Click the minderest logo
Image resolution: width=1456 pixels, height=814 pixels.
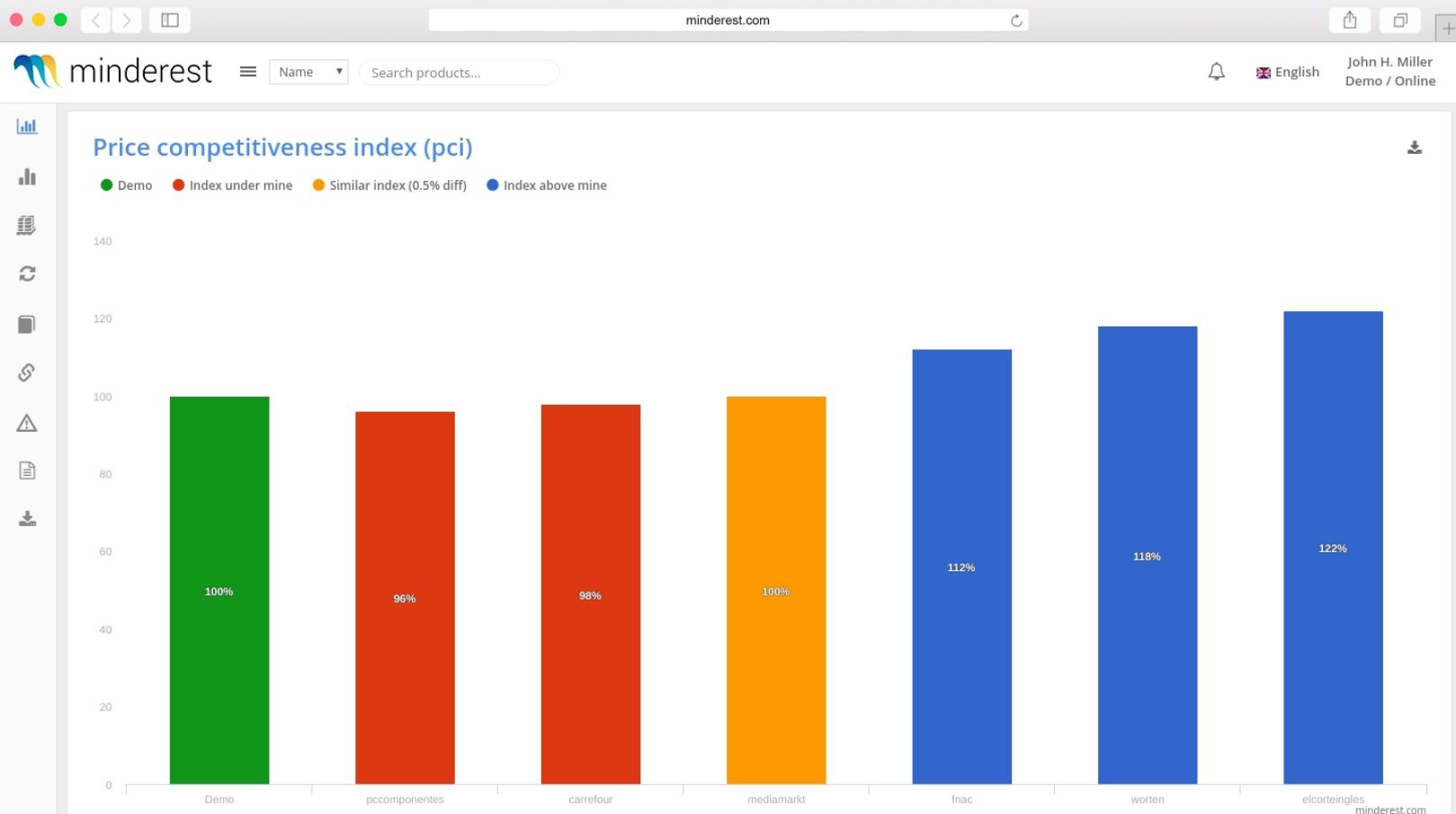(x=113, y=71)
